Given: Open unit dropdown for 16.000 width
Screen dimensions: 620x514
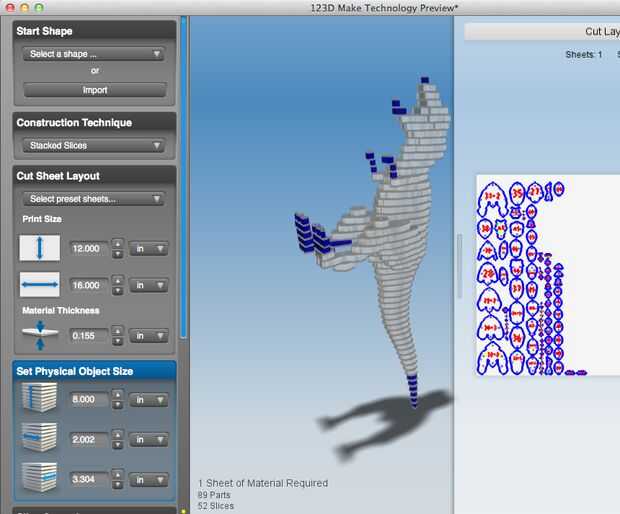Looking at the screenshot, I should click(x=149, y=285).
